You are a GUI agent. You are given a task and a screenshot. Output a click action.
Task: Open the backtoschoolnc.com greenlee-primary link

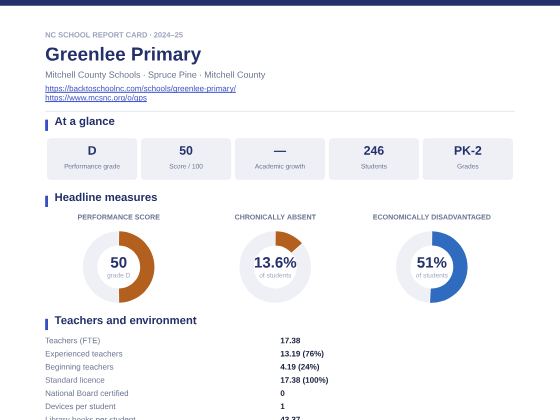pos(140,88)
